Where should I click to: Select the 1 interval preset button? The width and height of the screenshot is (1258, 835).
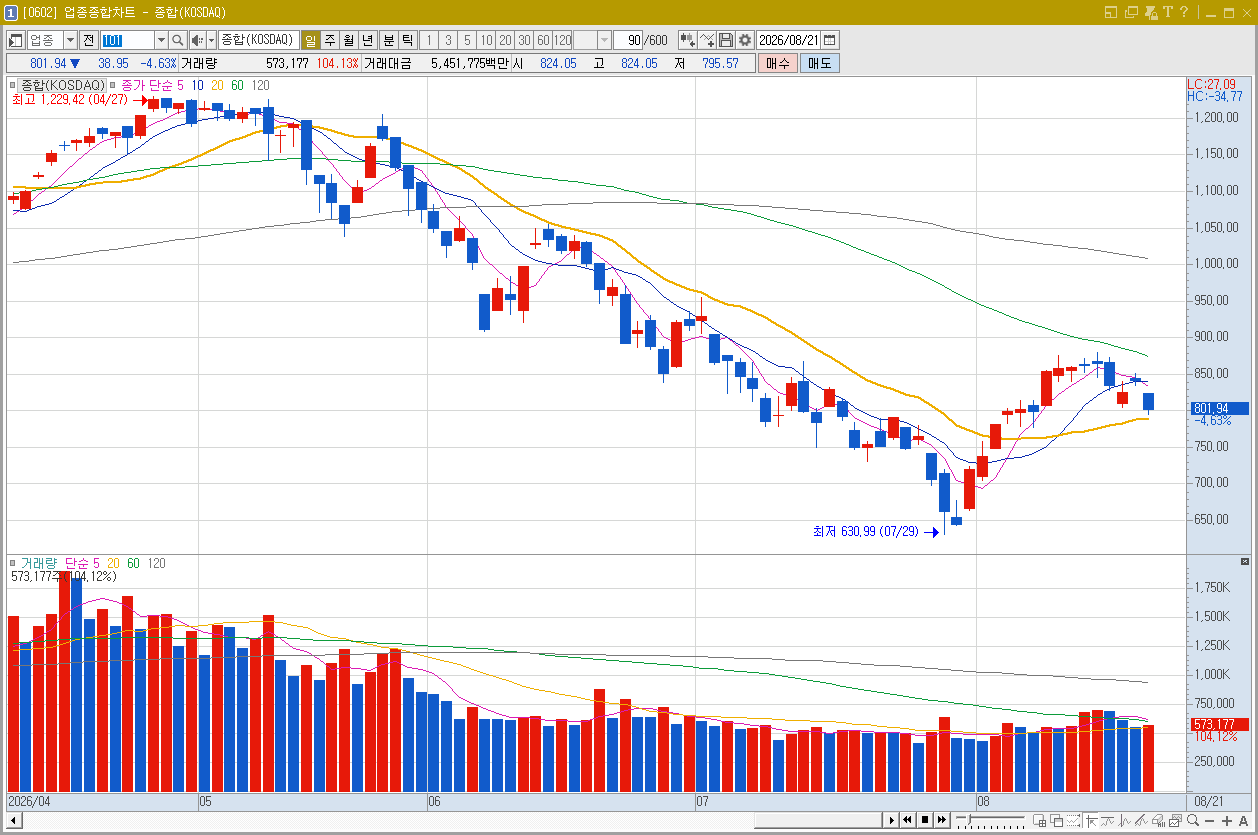pyautogui.click(x=429, y=40)
